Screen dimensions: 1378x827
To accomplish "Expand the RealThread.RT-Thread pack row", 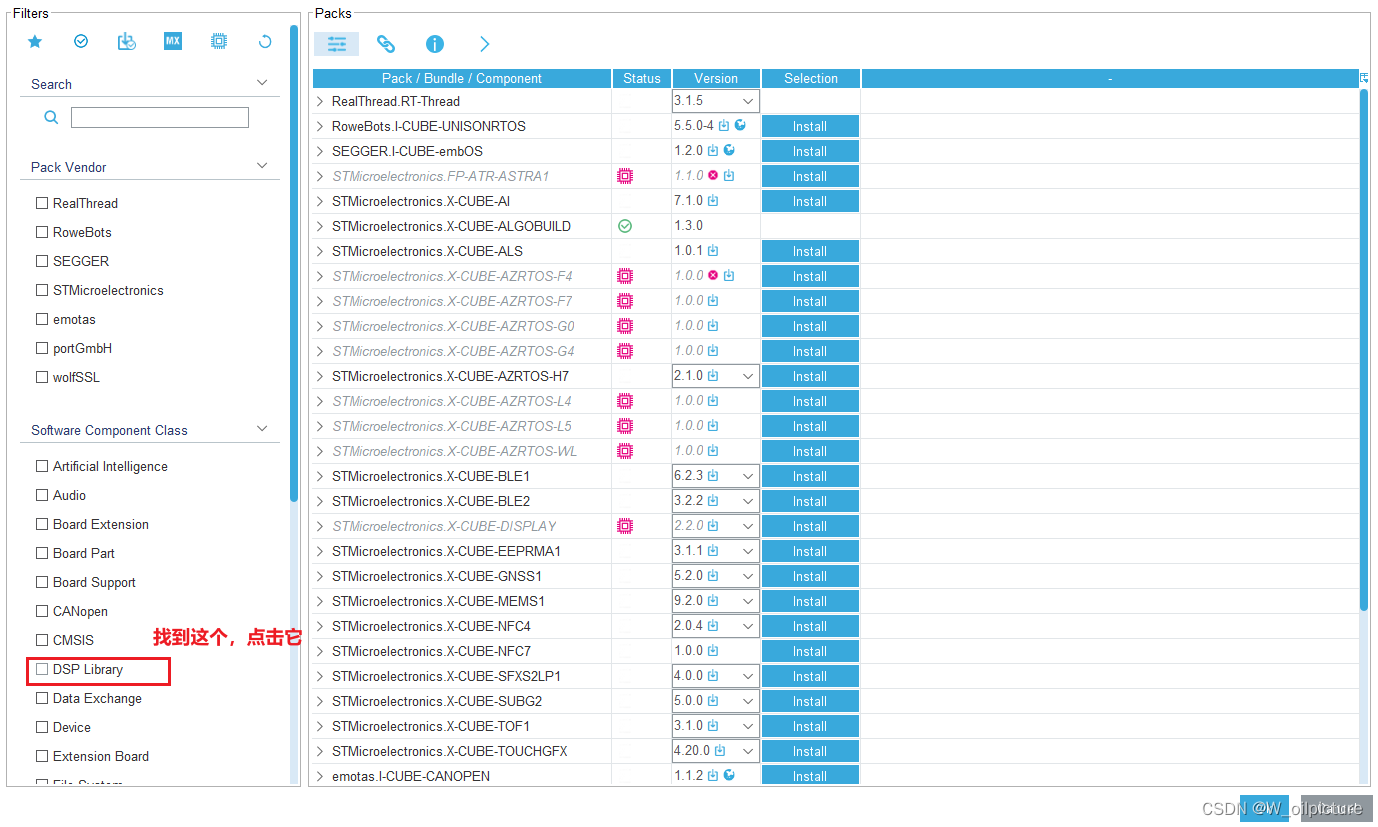I will coord(320,101).
